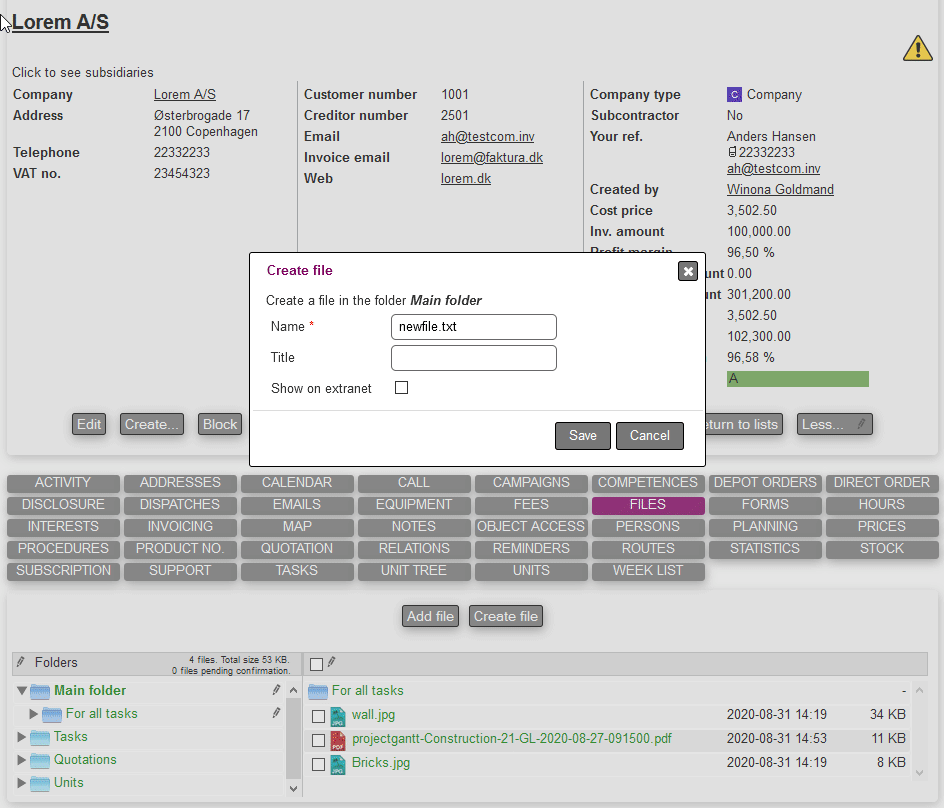This screenshot has width=944, height=808.
Task: Switch to the CALENDAR tab
Action: coord(297,482)
